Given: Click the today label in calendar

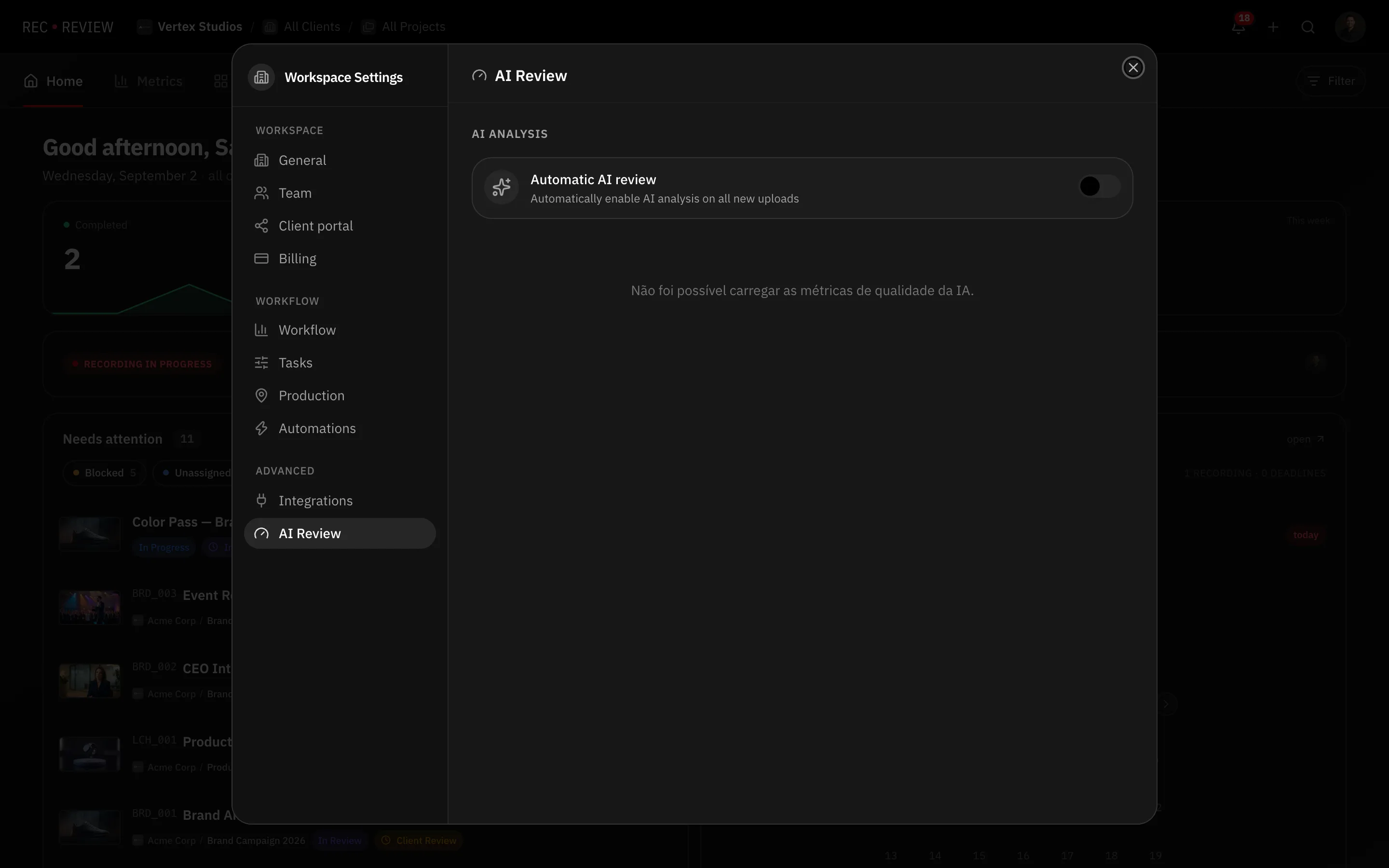Looking at the screenshot, I should coord(1305,535).
